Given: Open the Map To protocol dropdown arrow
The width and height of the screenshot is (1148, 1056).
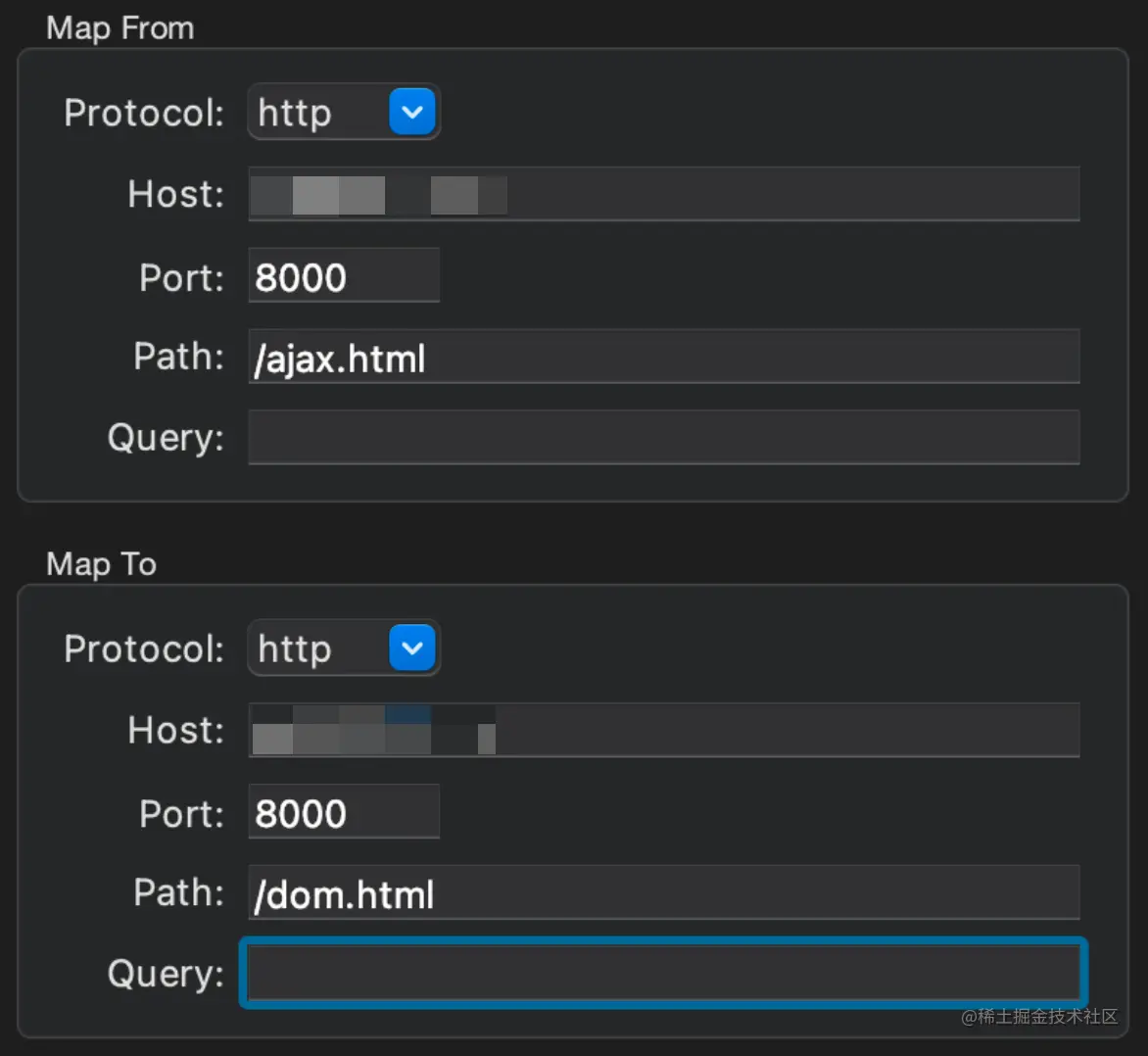Looking at the screenshot, I should [x=412, y=648].
